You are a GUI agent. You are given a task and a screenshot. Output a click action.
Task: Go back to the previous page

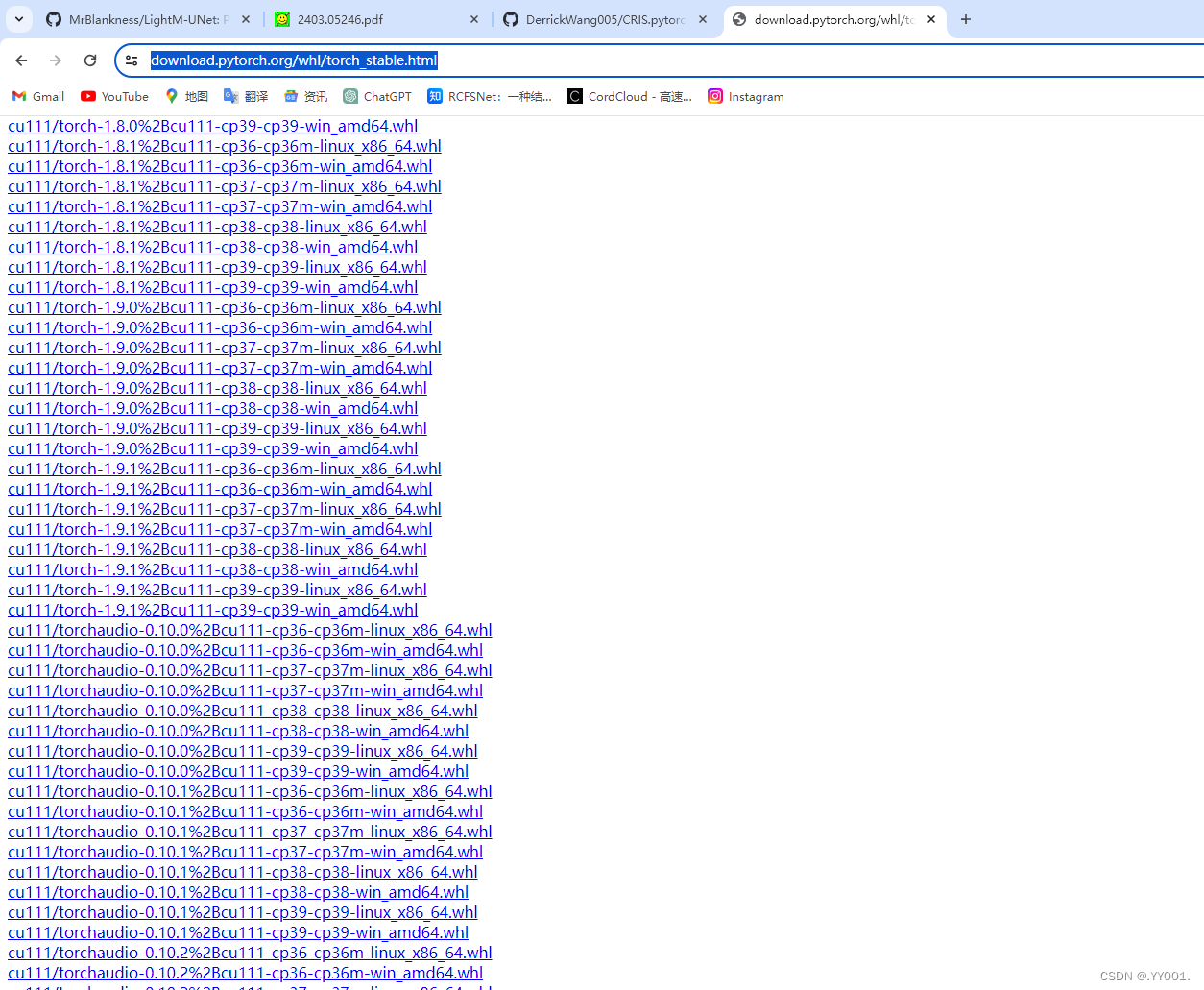pos(21,60)
